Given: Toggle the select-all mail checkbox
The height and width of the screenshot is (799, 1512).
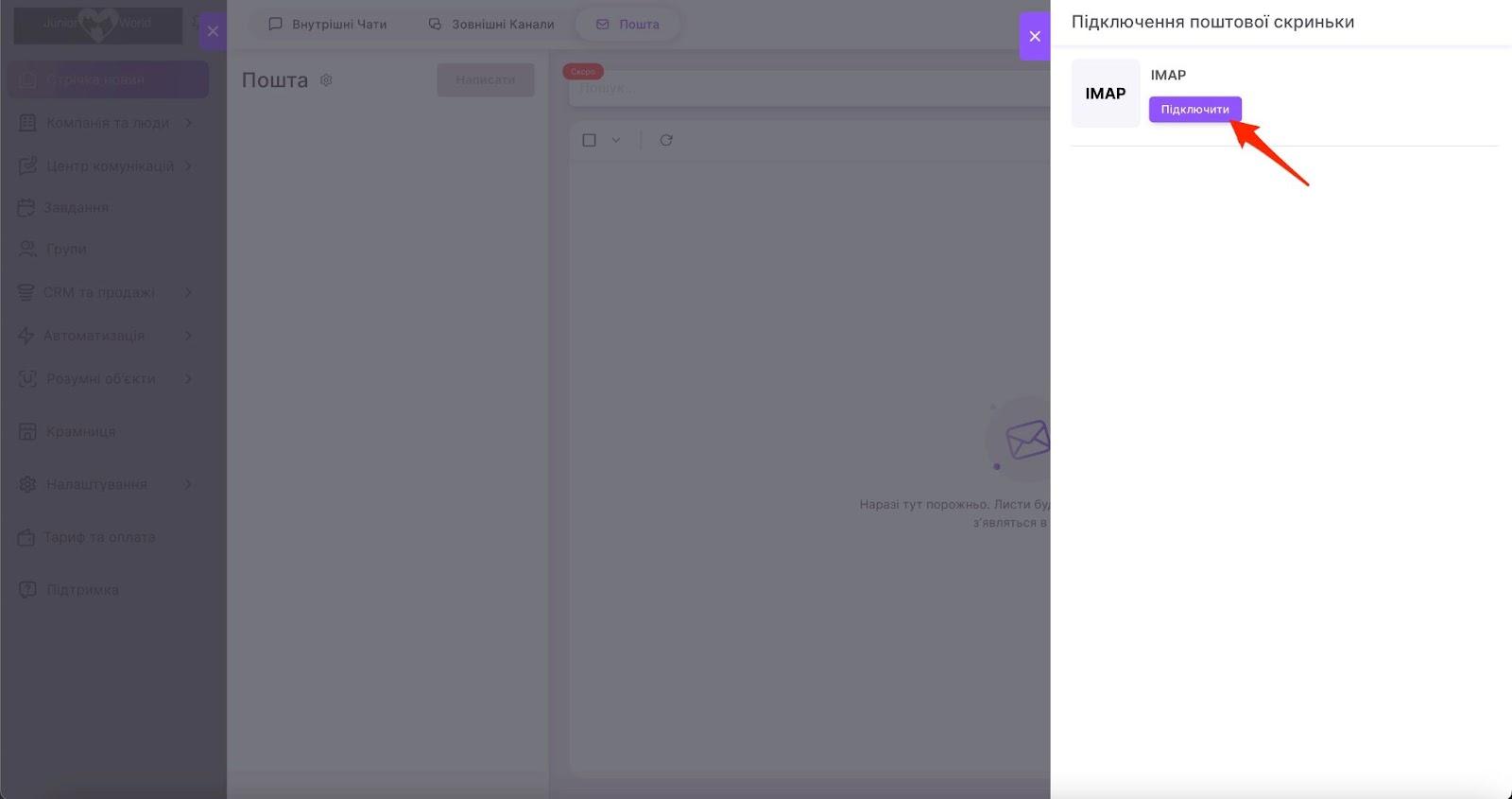Looking at the screenshot, I should 589,140.
